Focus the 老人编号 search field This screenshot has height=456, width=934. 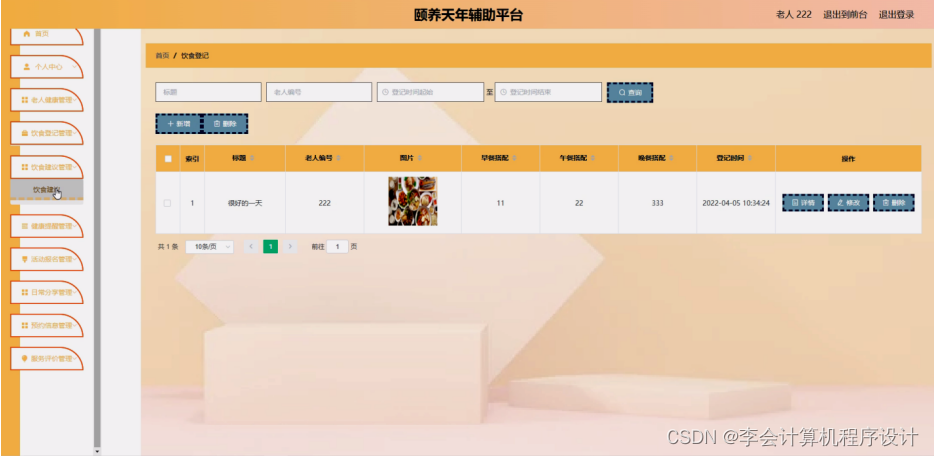pyautogui.click(x=319, y=92)
